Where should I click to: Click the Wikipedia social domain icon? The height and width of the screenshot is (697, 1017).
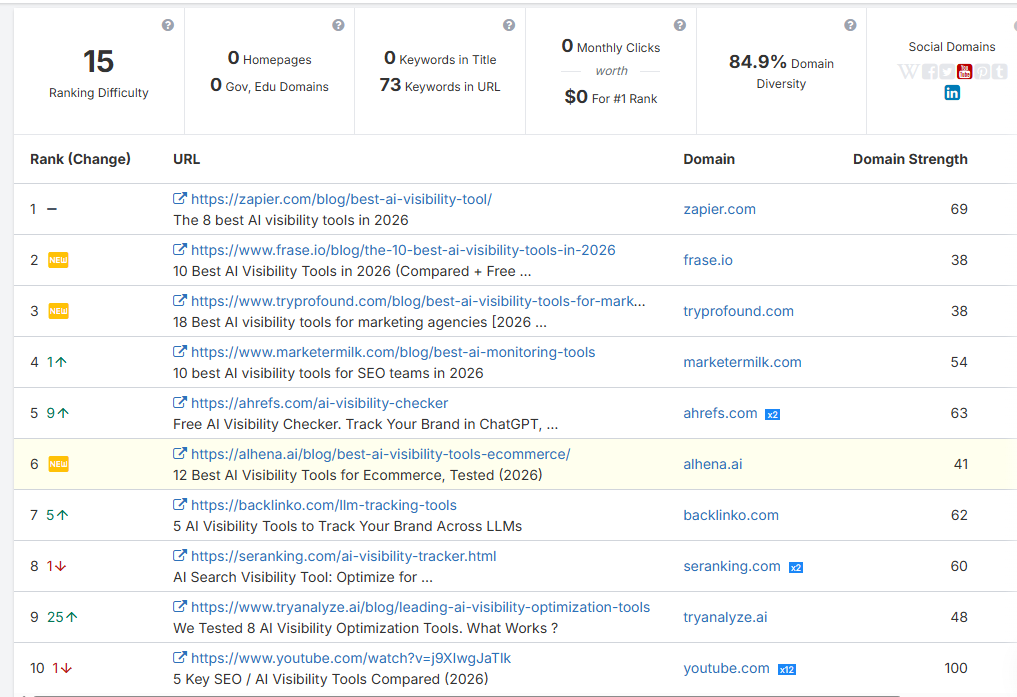pos(908,71)
